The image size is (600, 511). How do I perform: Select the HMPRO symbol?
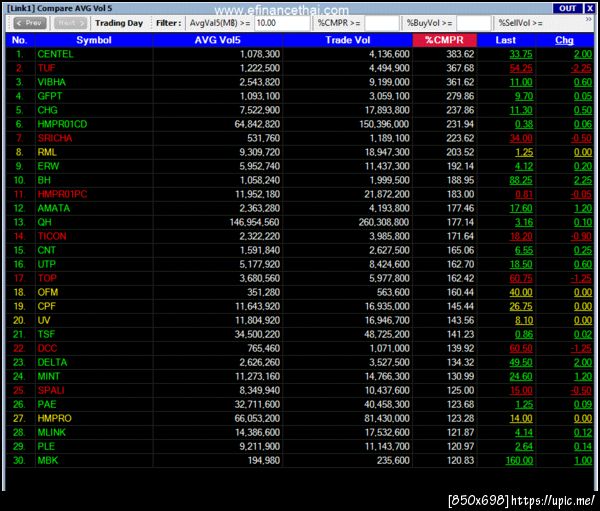(x=54, y=418)
